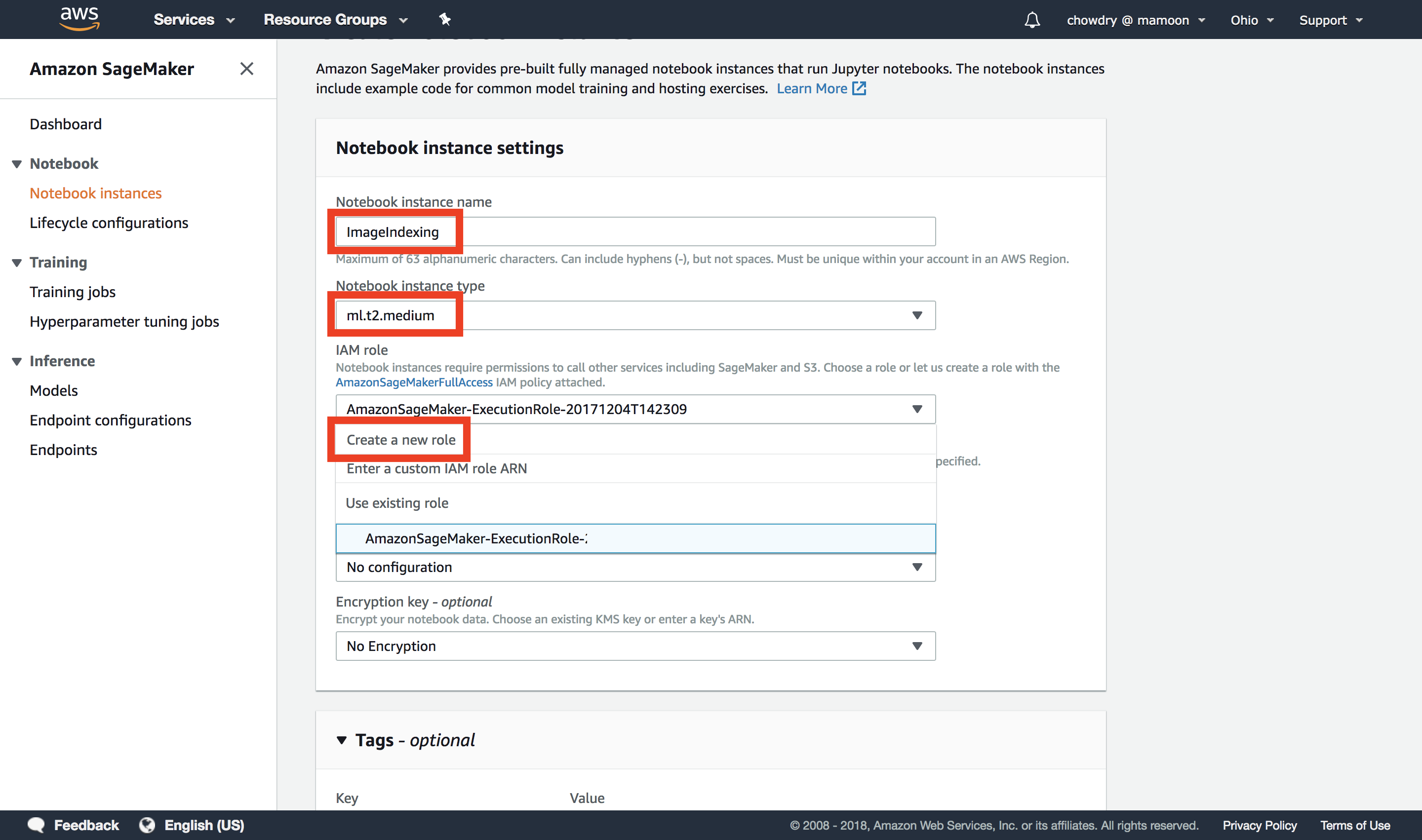Click the AWS home logo
Screen dimensions: 1422x840
[79, 19]
